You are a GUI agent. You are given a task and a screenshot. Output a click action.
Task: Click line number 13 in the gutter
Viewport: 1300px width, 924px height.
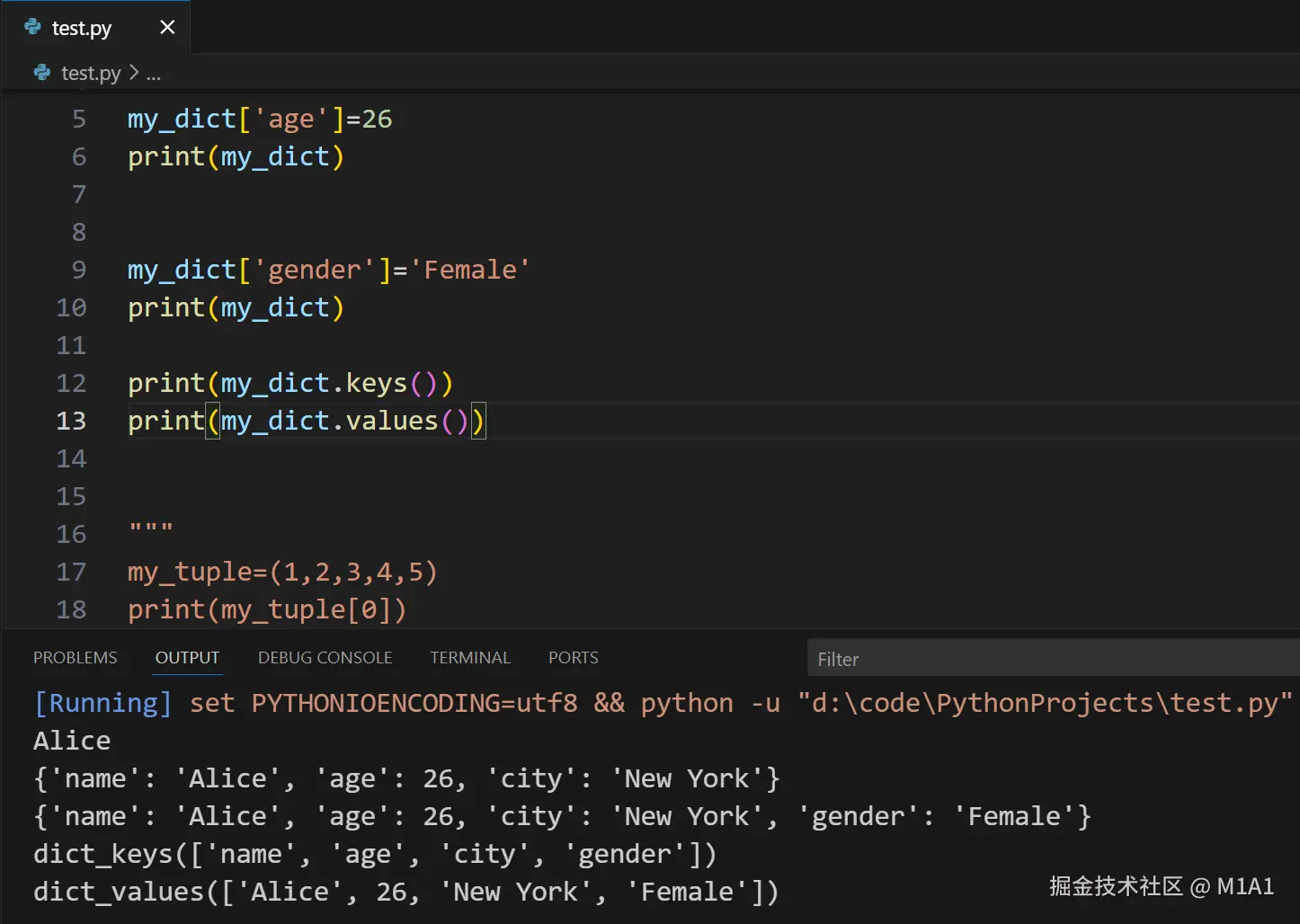[71, 421]
